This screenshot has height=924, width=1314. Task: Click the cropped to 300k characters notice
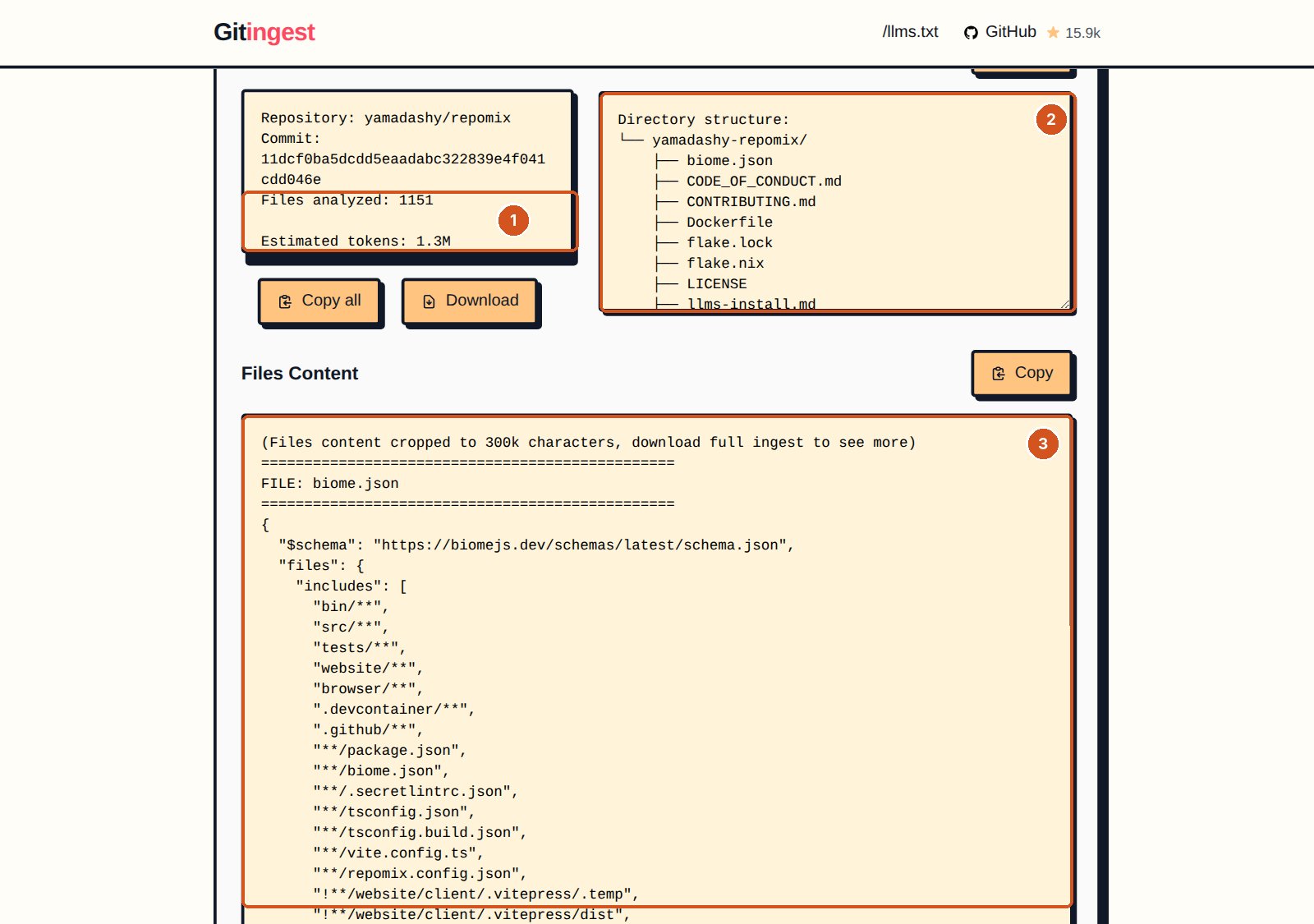588,443
